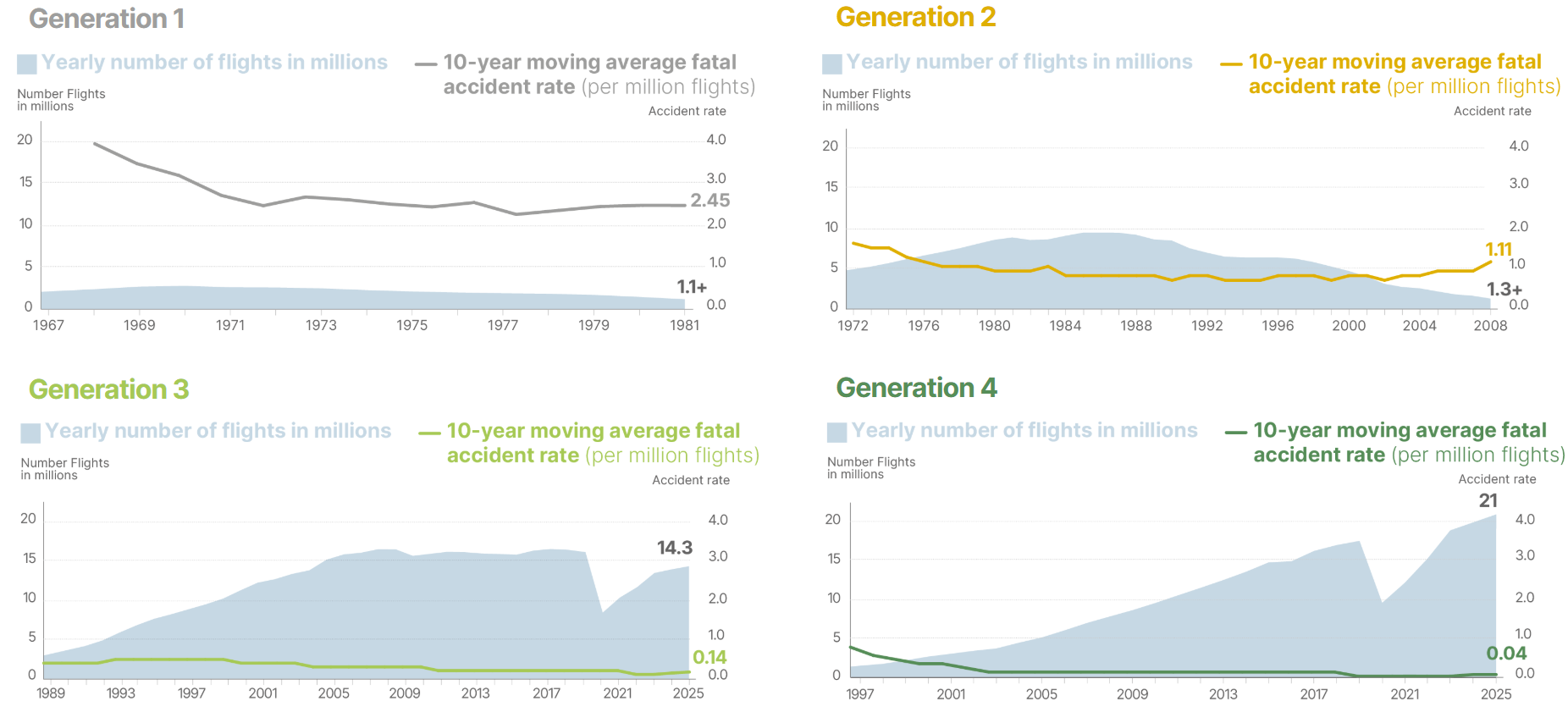This screenshot has height=712, width=1568.
Task: Click Generation 2's light blue legend square
Action: tap(832, 63)
